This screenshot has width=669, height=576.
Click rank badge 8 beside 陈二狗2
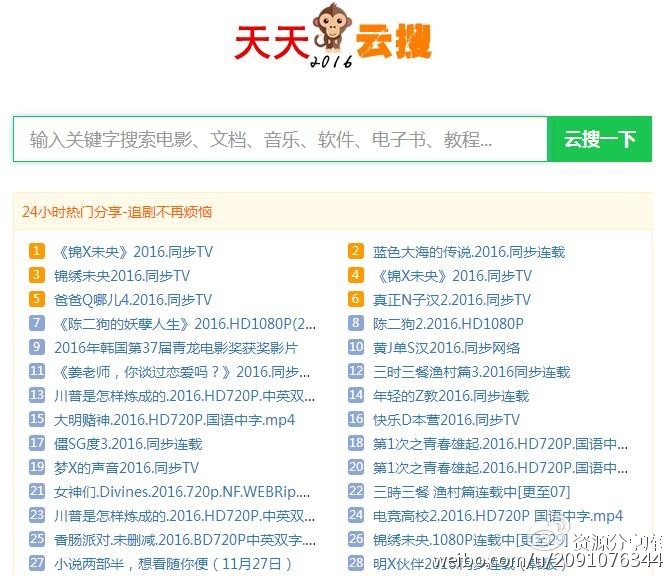[356, 323]
